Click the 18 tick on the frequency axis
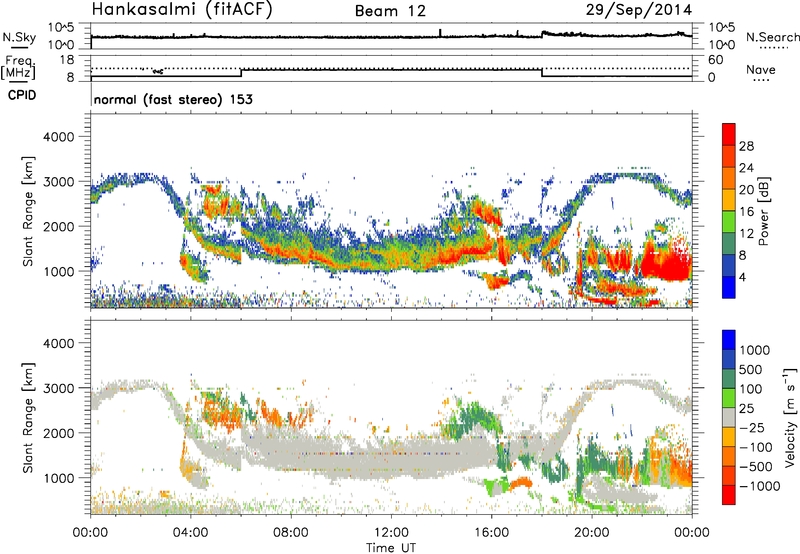Image resolution: width=800 pixels, height=554 pixels. point(66,60)
